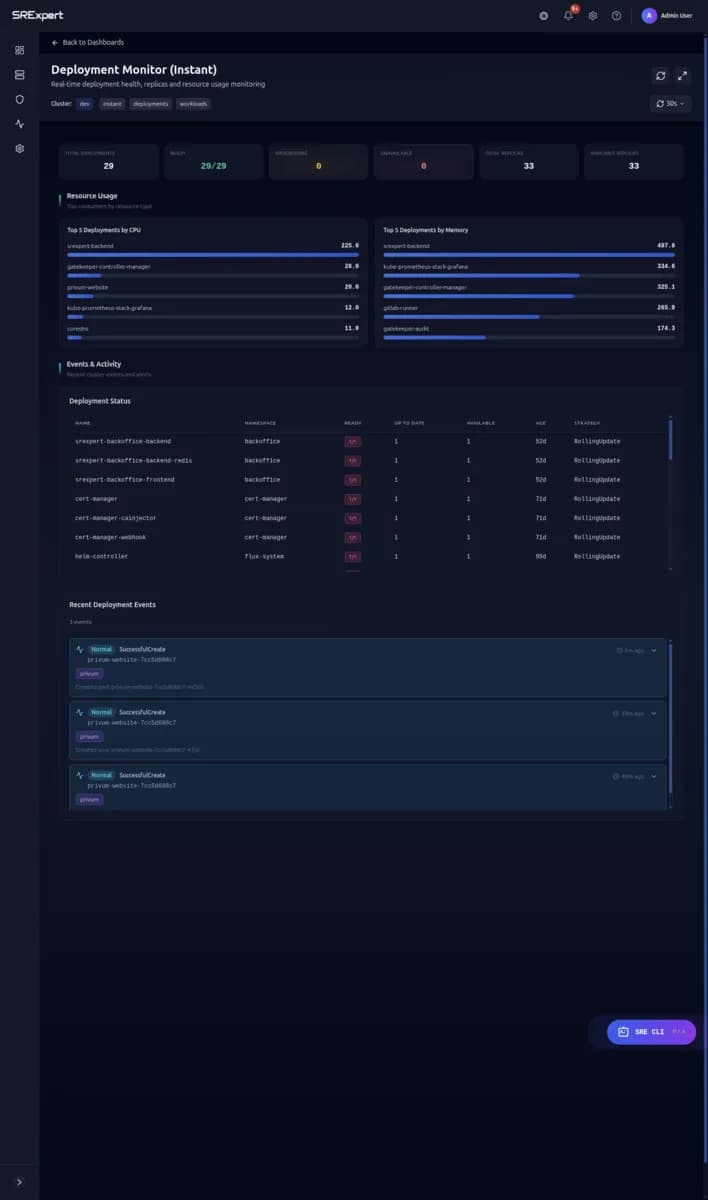Click the first event's Normal badge

click(x=101, y=649)
